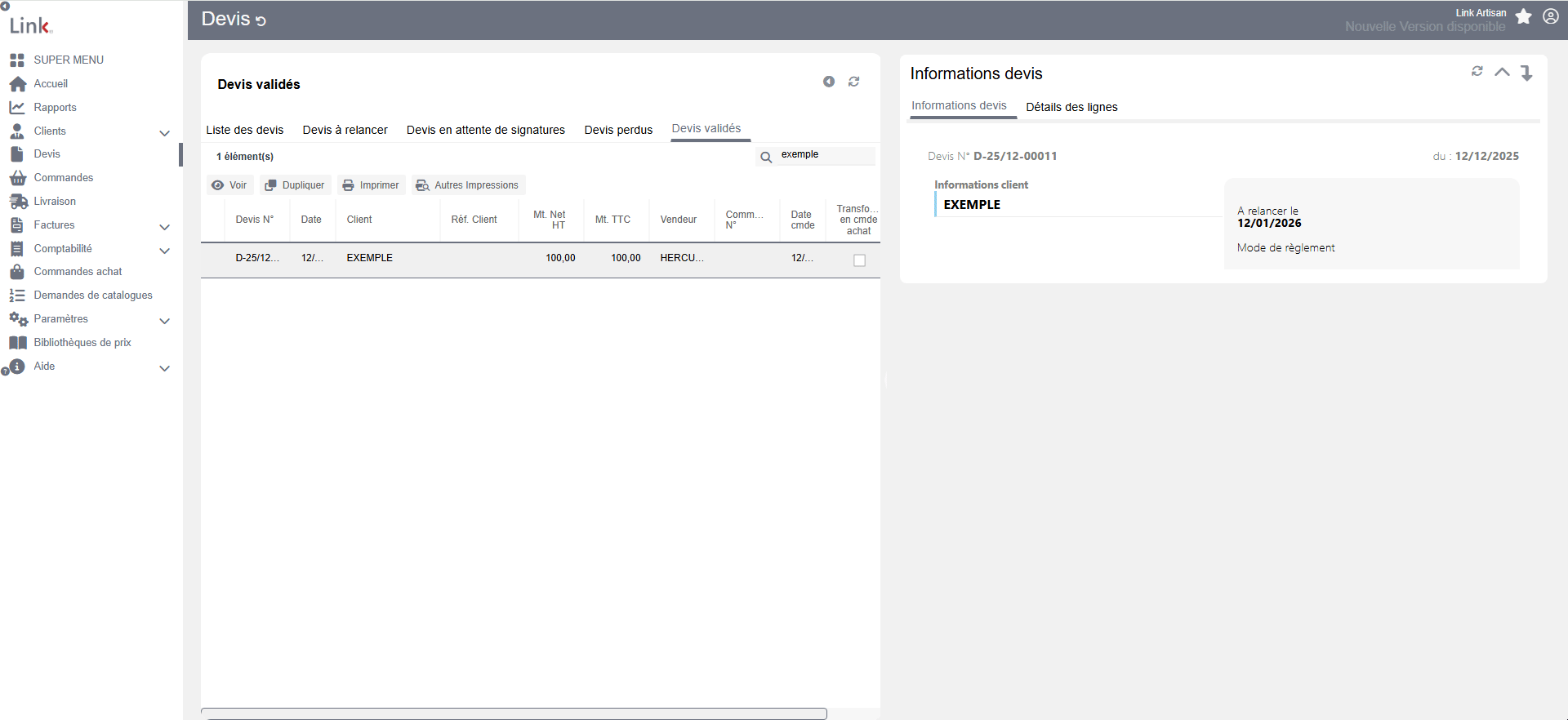Tick the Transfo en cmde achat checkbox
Image resolution: width=1568 pixels, height=720 pixels.
coord(859,260)
